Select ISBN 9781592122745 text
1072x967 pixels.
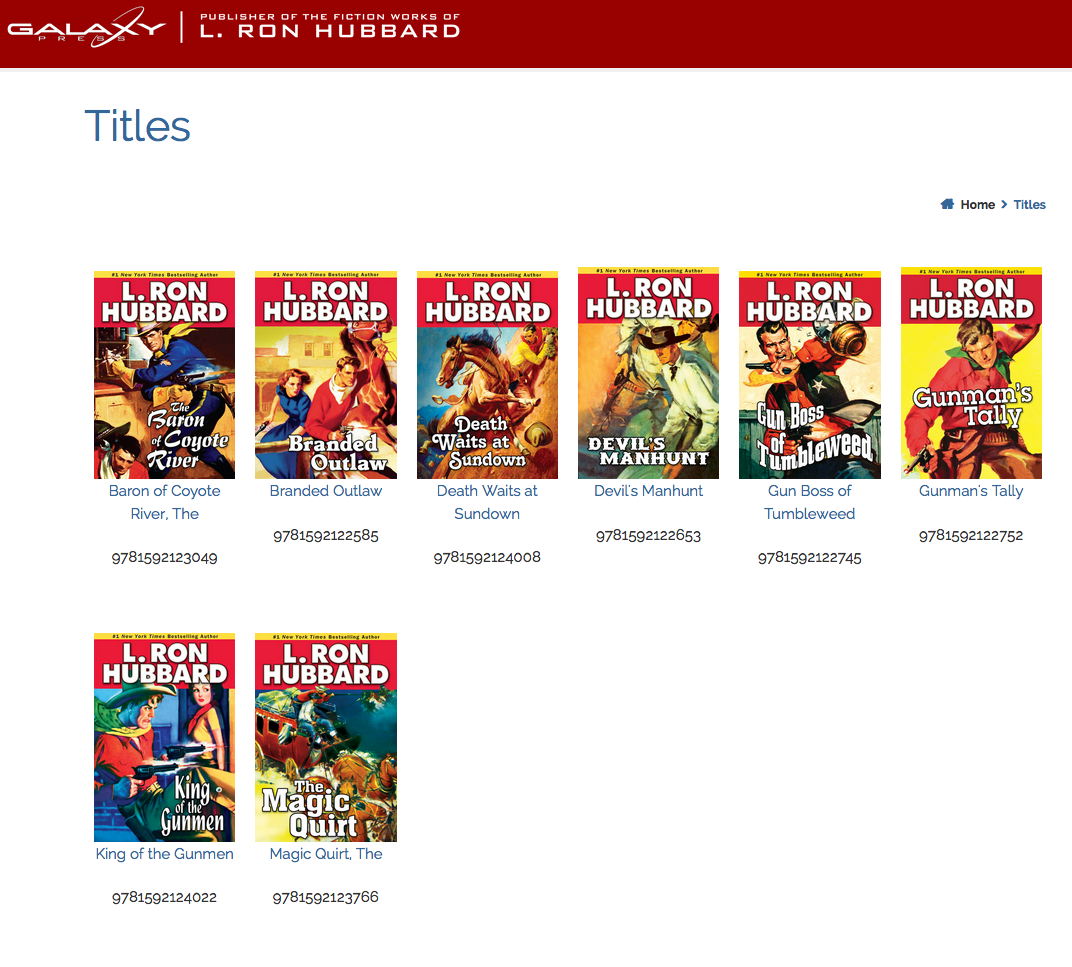(809, 557)
